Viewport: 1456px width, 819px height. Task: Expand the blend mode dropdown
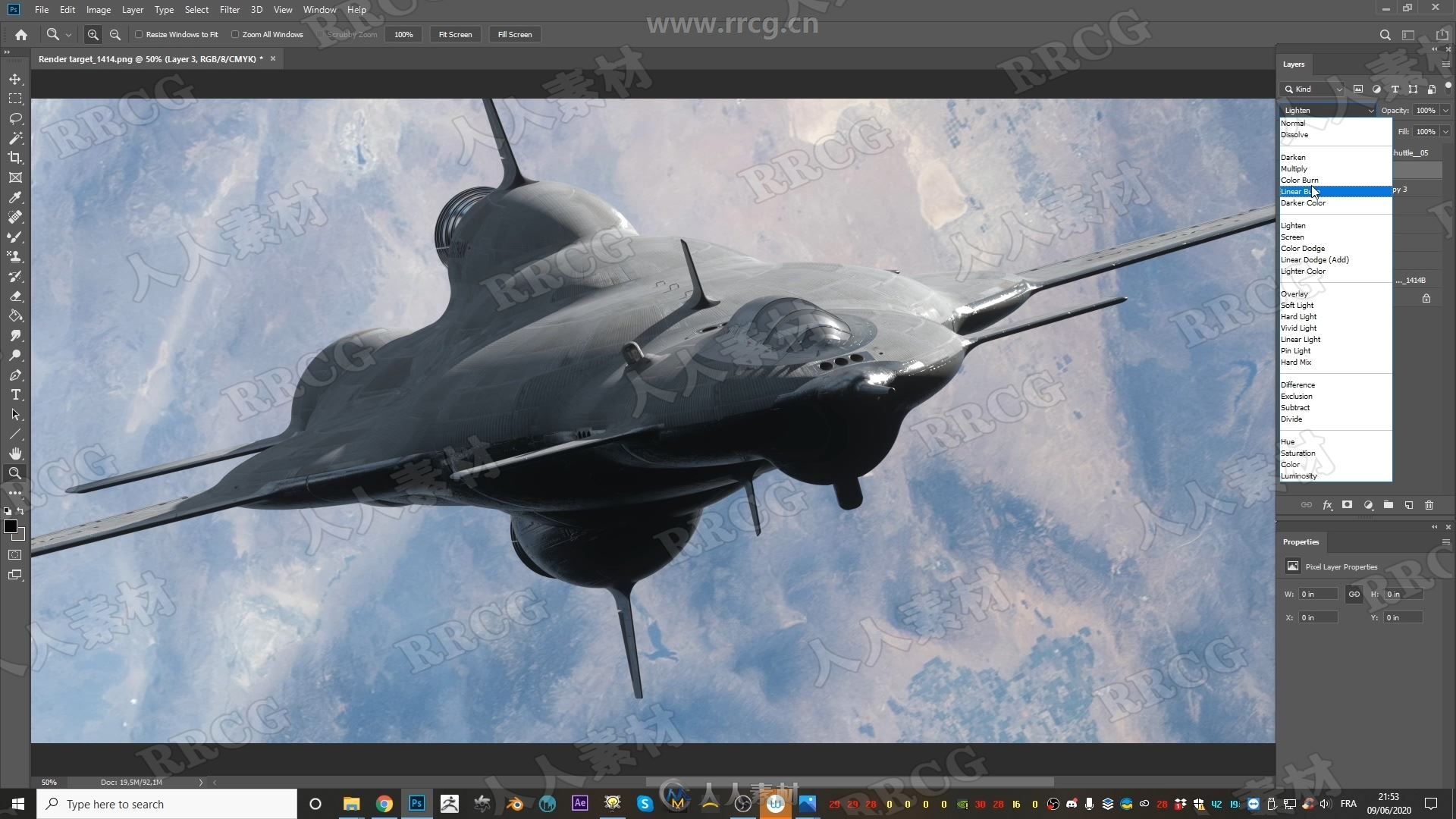pyautogui.click(x=1325, y=110)
